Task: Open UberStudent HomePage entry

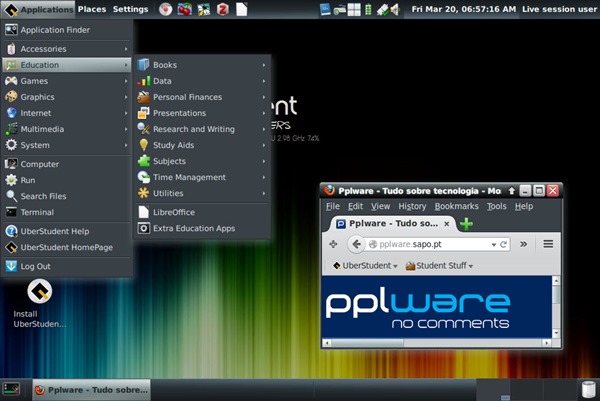Action: click(67, 248)
